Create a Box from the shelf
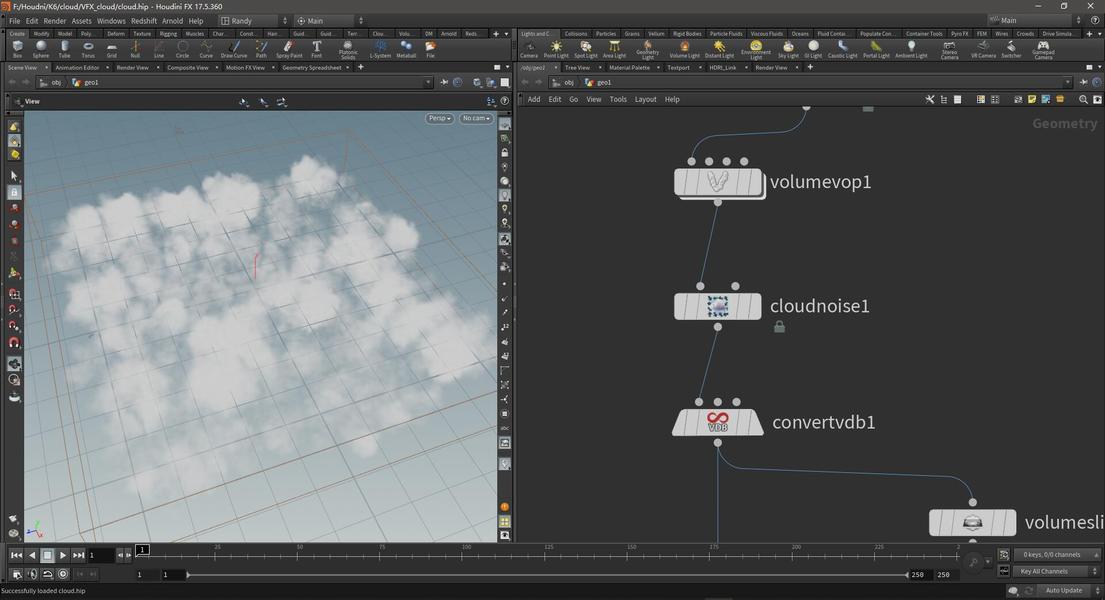This screenshot has width=1105, height=600. click(17, 49)
